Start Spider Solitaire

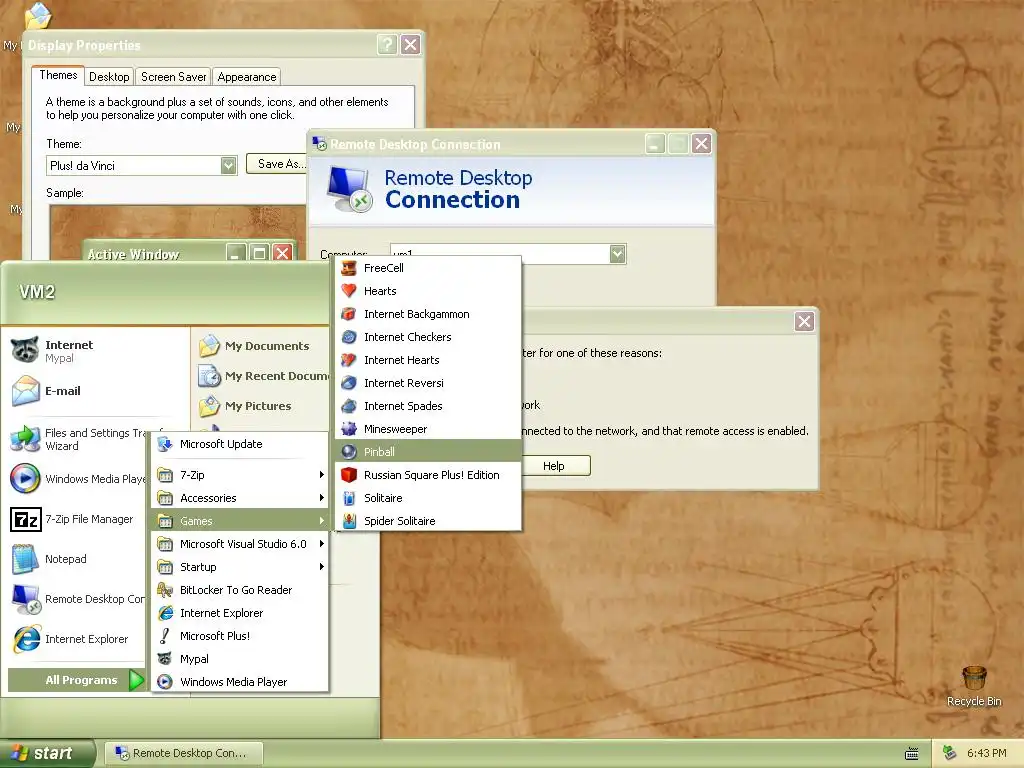(x=428, y=520)
